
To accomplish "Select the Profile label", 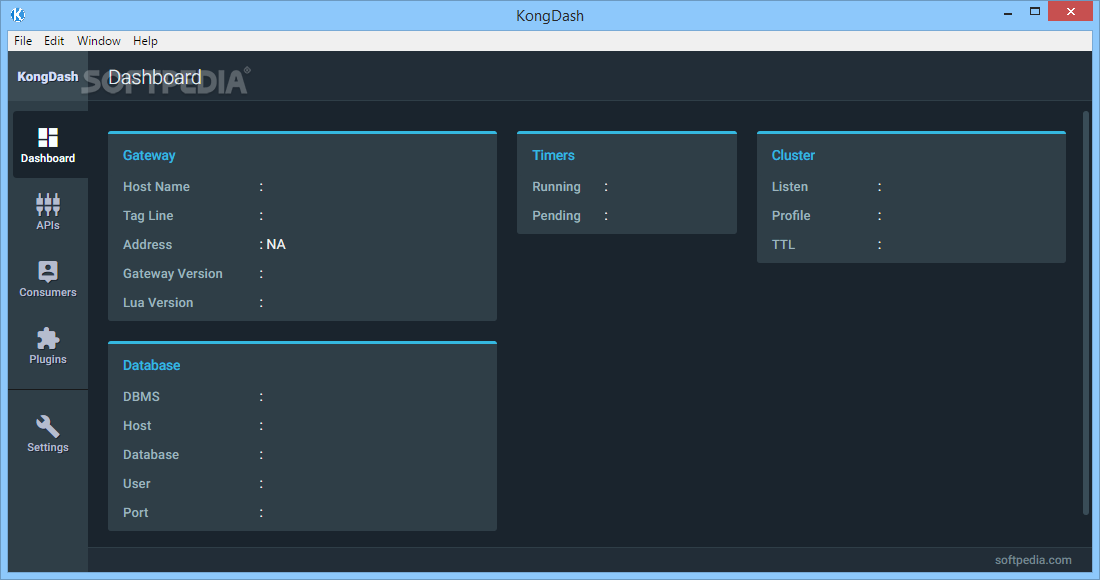I will tap(791, 216).
